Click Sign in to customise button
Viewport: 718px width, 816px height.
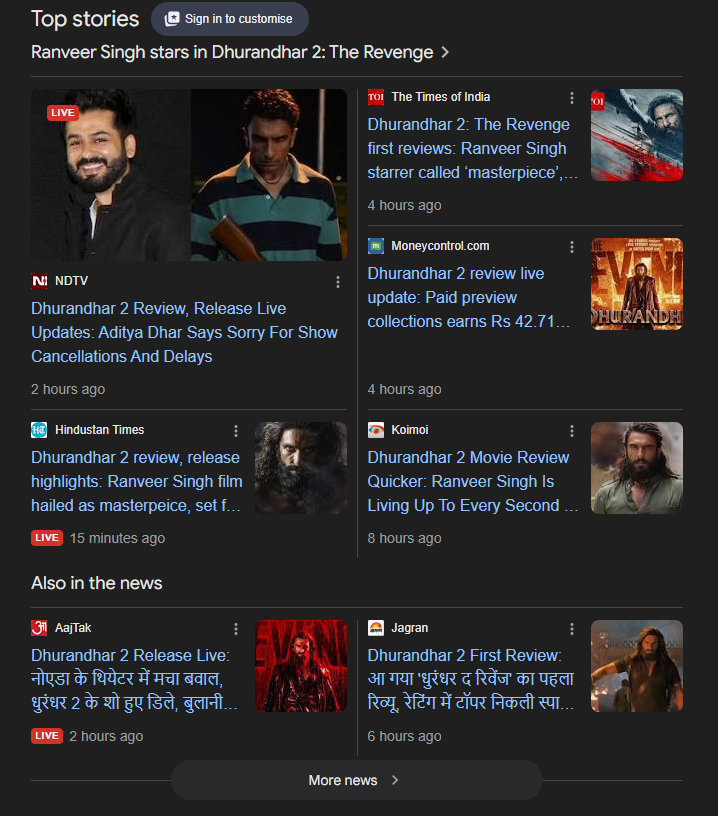pos(229,19)
